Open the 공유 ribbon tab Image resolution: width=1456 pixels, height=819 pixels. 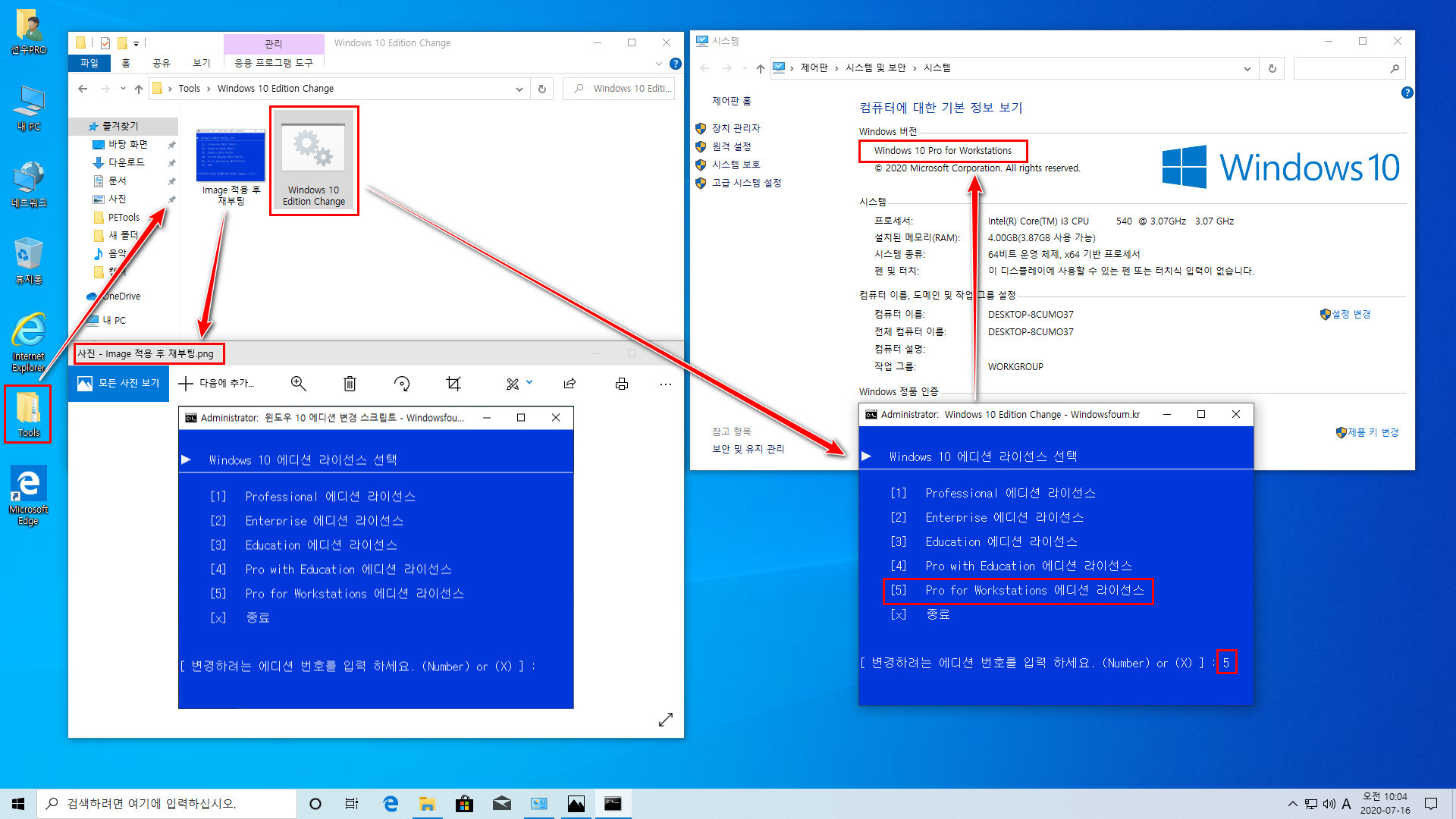[162, 64]
